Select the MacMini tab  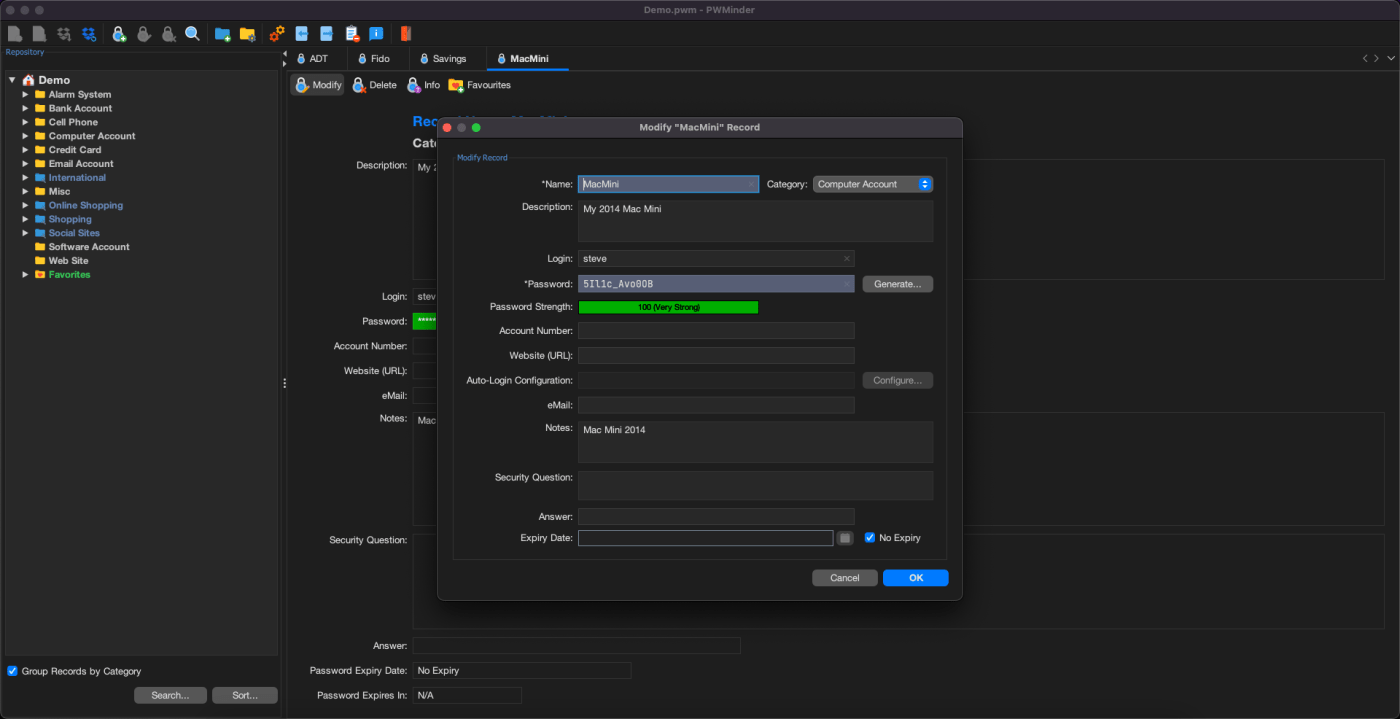[x=528, y=59]
